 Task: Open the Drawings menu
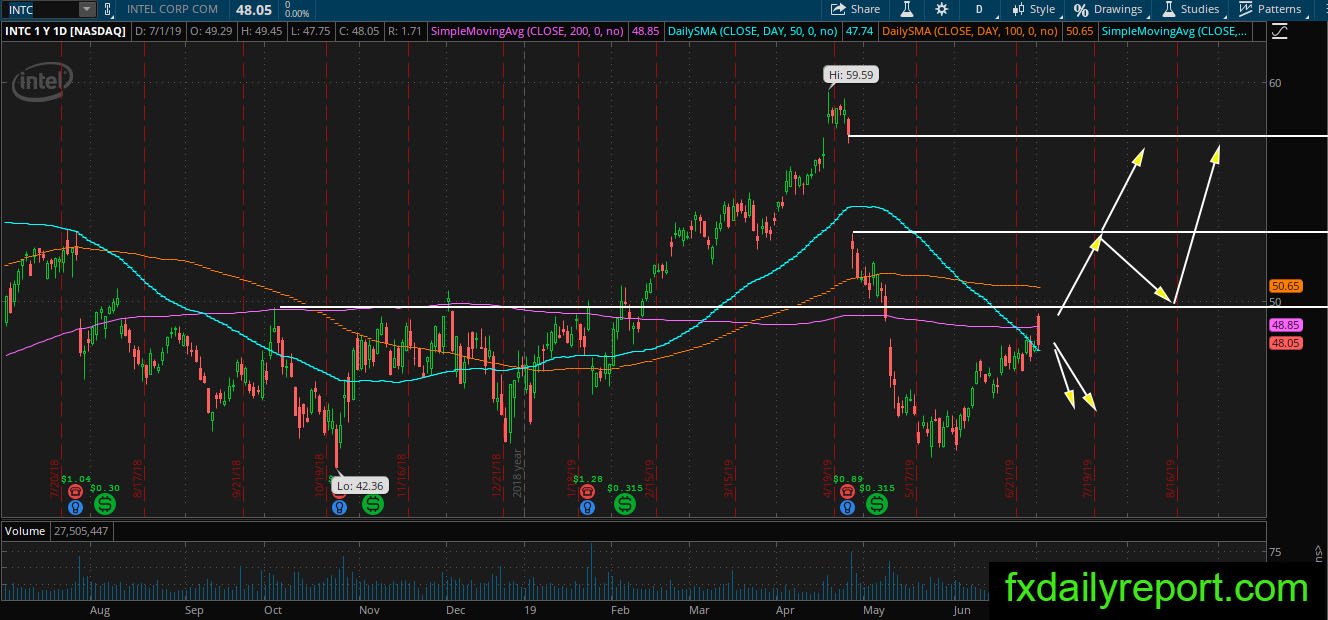tap(1108, 9)
